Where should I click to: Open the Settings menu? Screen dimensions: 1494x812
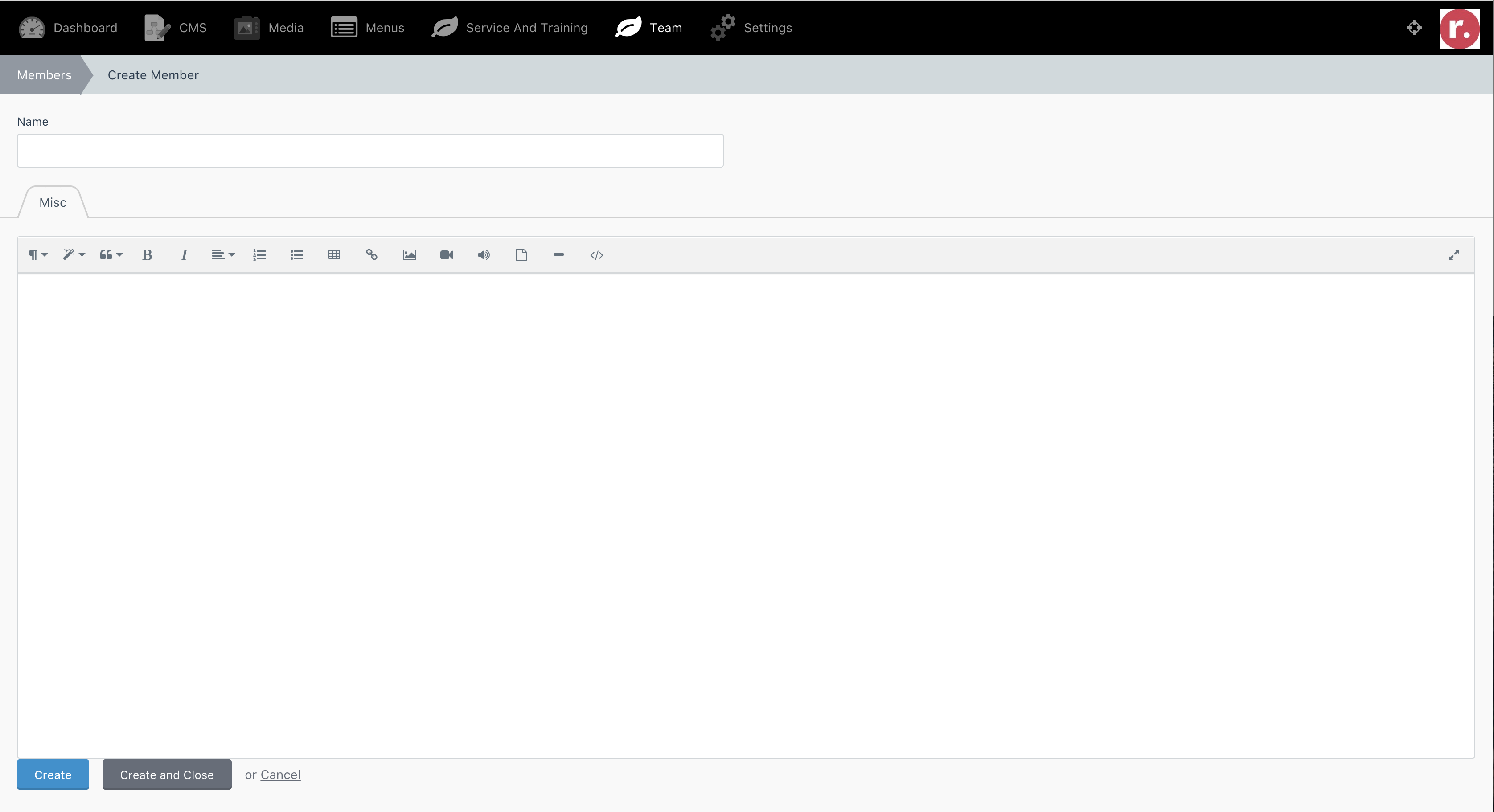click(751, 28)
